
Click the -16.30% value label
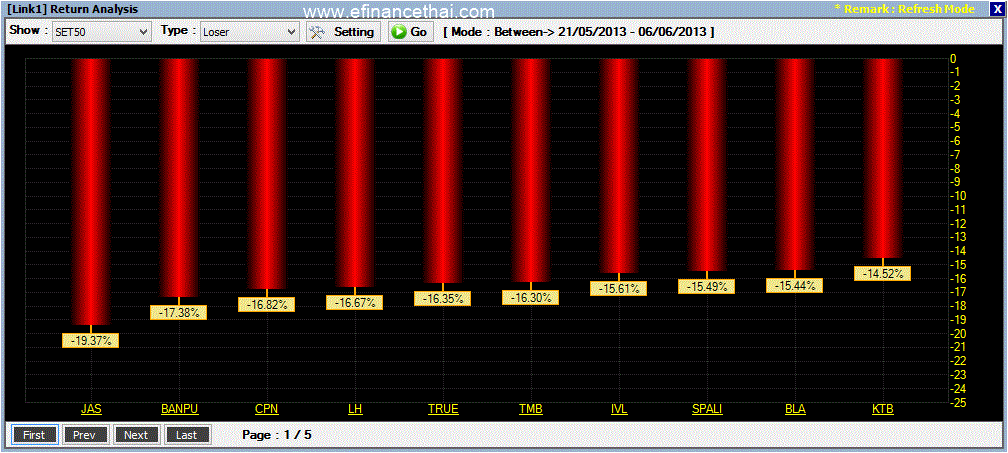531,298
